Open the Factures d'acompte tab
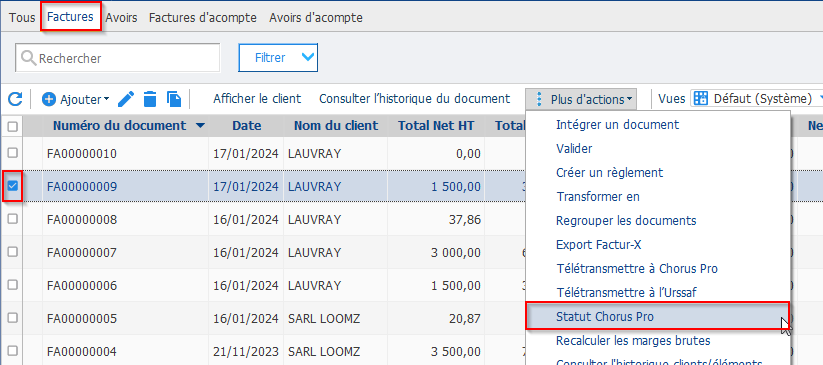823x365 pixels. coord(203,17)
